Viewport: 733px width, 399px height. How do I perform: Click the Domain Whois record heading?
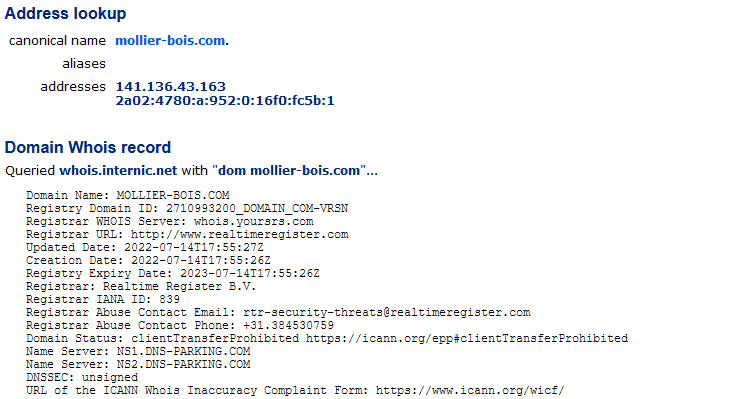click(88, 148)
